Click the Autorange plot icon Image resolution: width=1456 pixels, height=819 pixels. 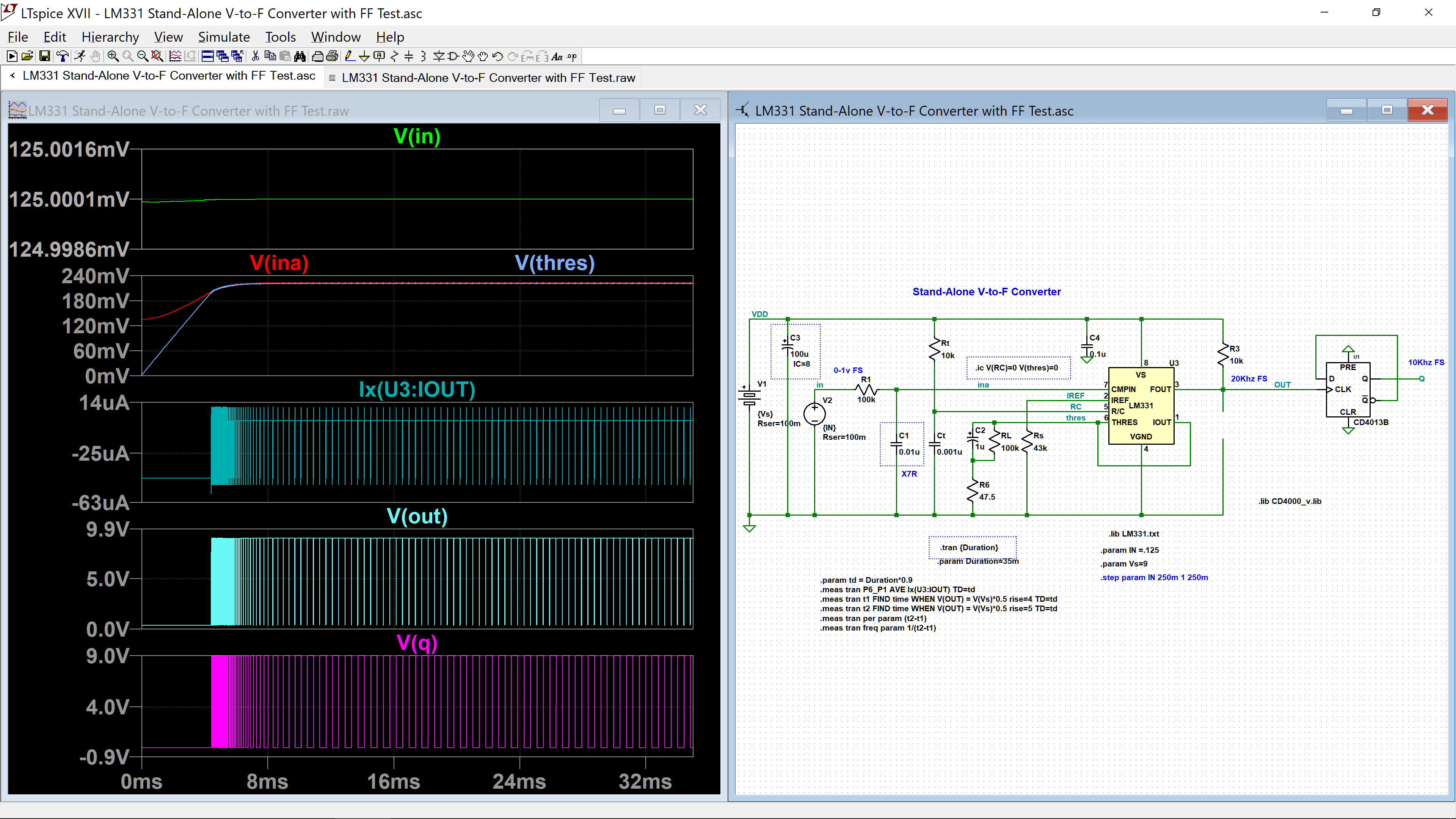[x=175, y=56]
